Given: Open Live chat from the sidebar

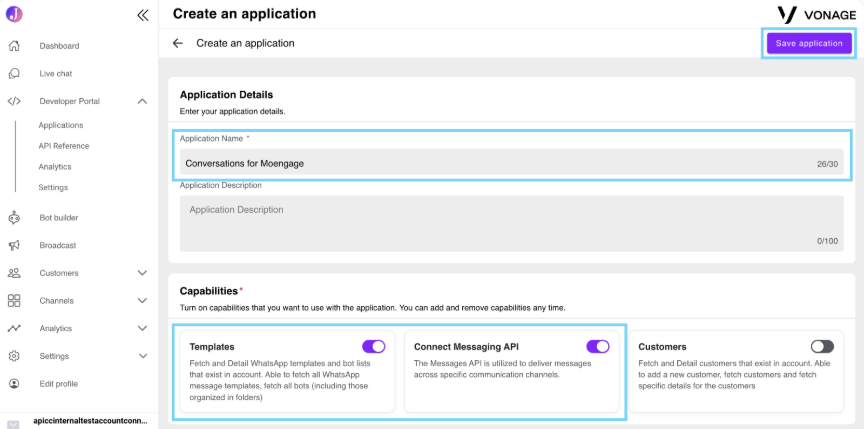Looking at the screenshot, I should pyautogui.click(x=56, y=73).
